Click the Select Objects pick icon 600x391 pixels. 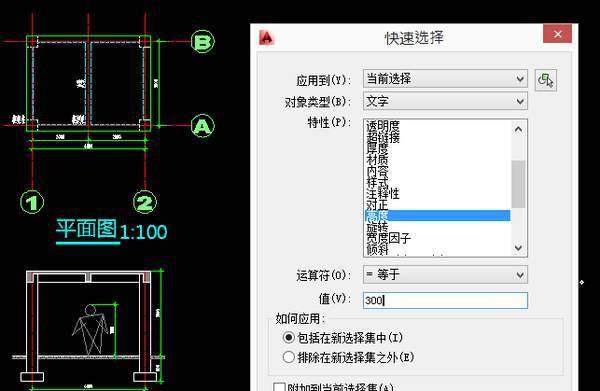[x=546, y=80]
